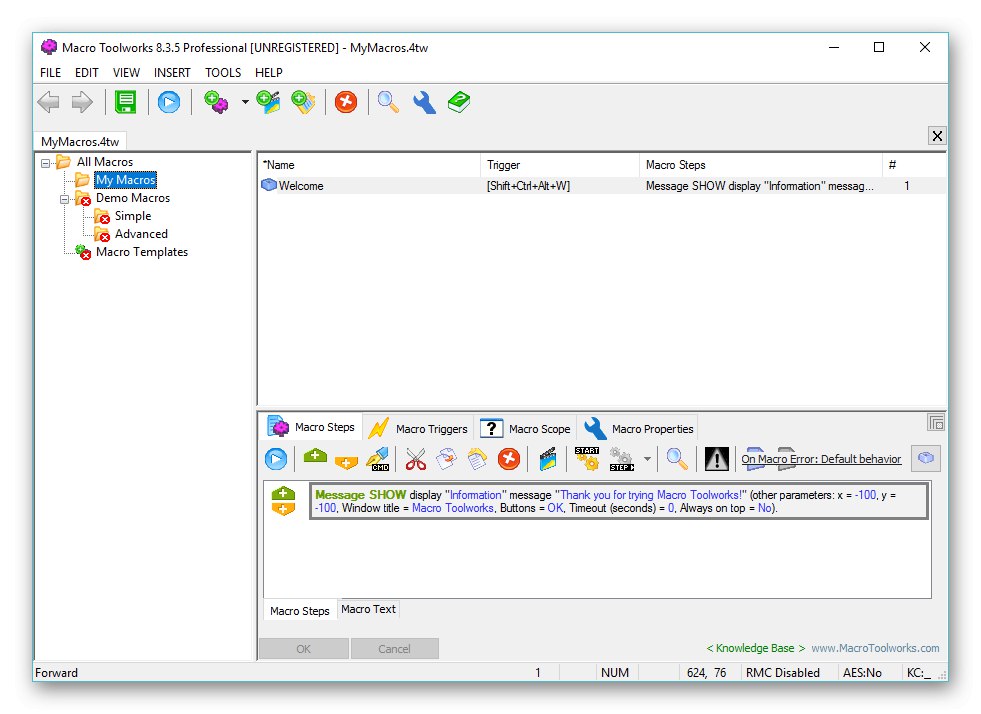
Task: Collapse the All Macros tree node
Action: [x=46, y=163]
